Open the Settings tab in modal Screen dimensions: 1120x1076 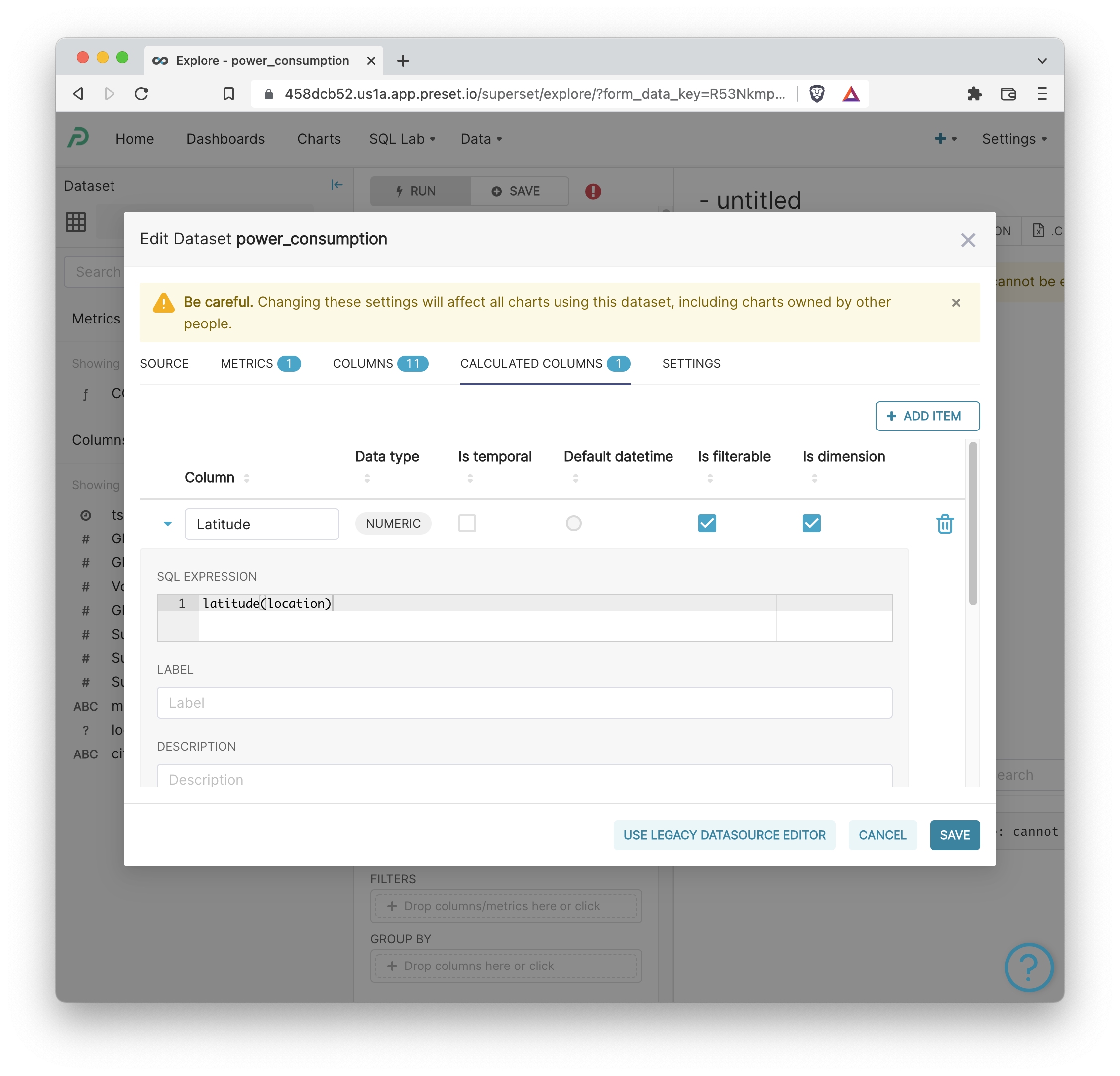click(x=691, y=363)
